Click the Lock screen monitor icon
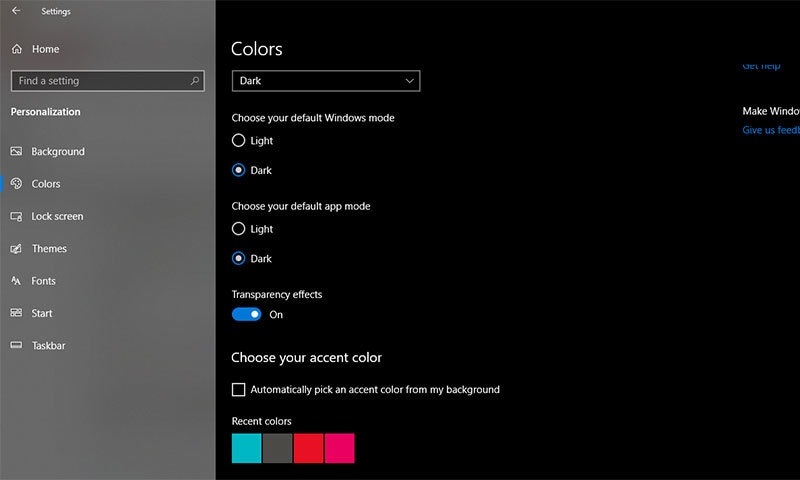This screenshot has width=800, height=480. click(16, 216)
